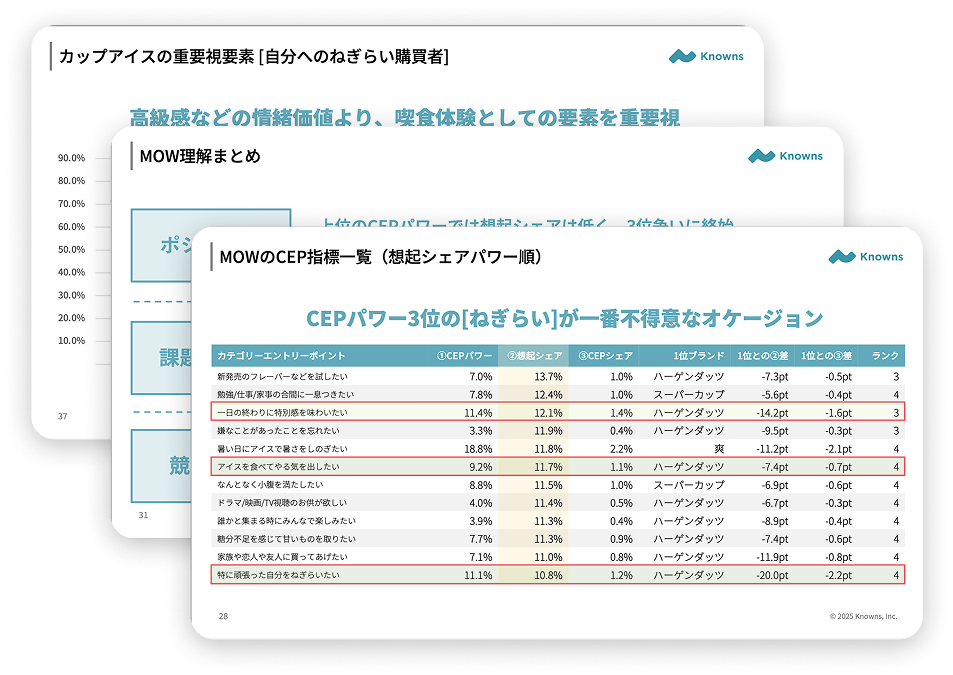Click the '1位との②差' column header
The image size is (953, 675).
763,356
